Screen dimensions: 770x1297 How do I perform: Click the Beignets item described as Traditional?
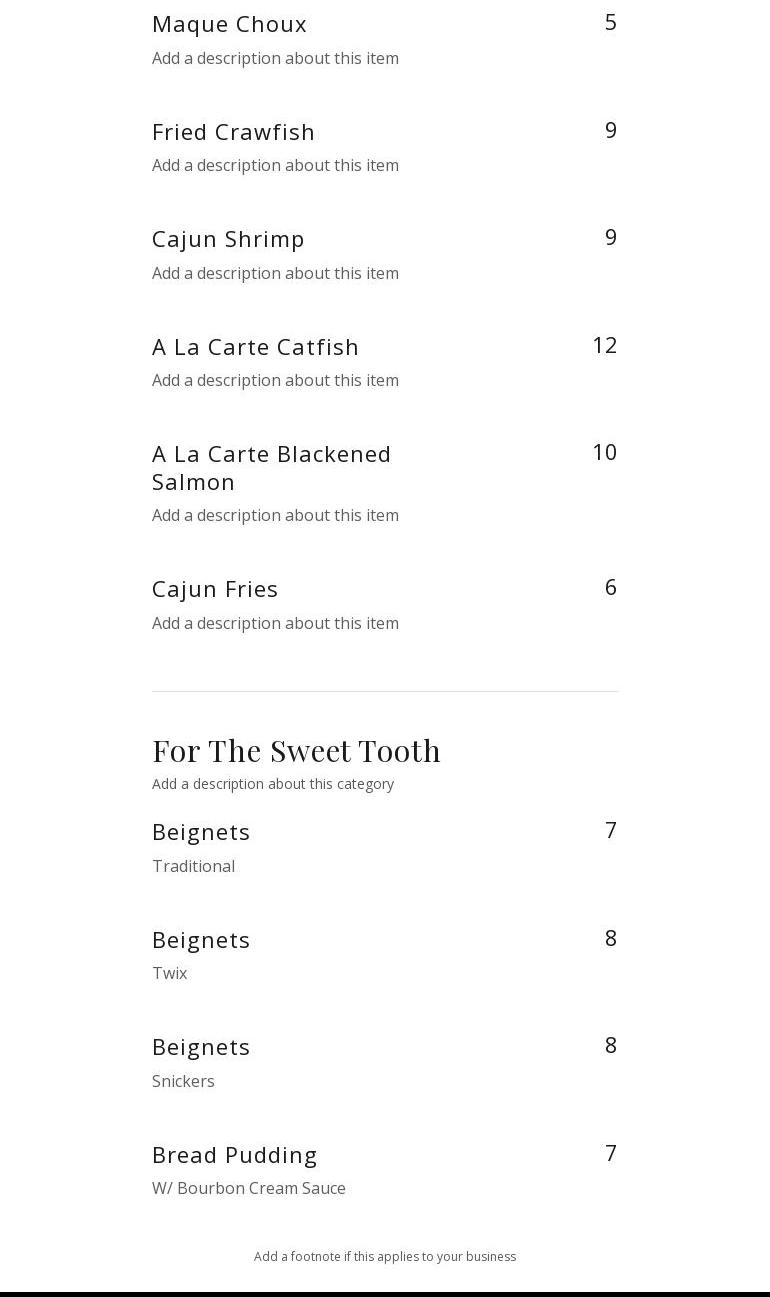[201, 832]
